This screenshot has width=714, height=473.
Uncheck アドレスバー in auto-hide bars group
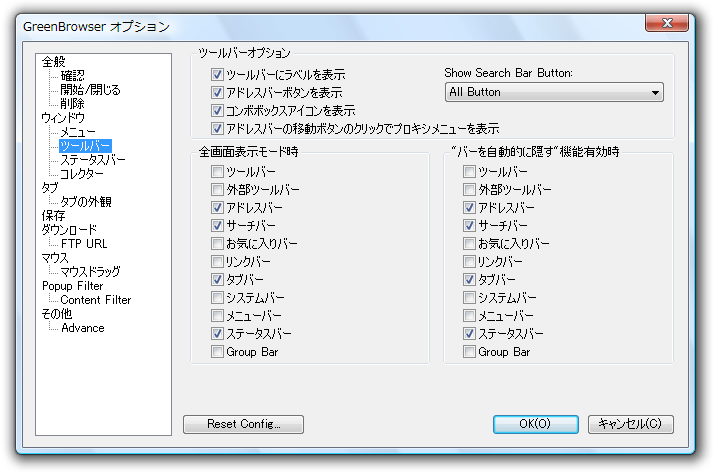tap(469, 208)
